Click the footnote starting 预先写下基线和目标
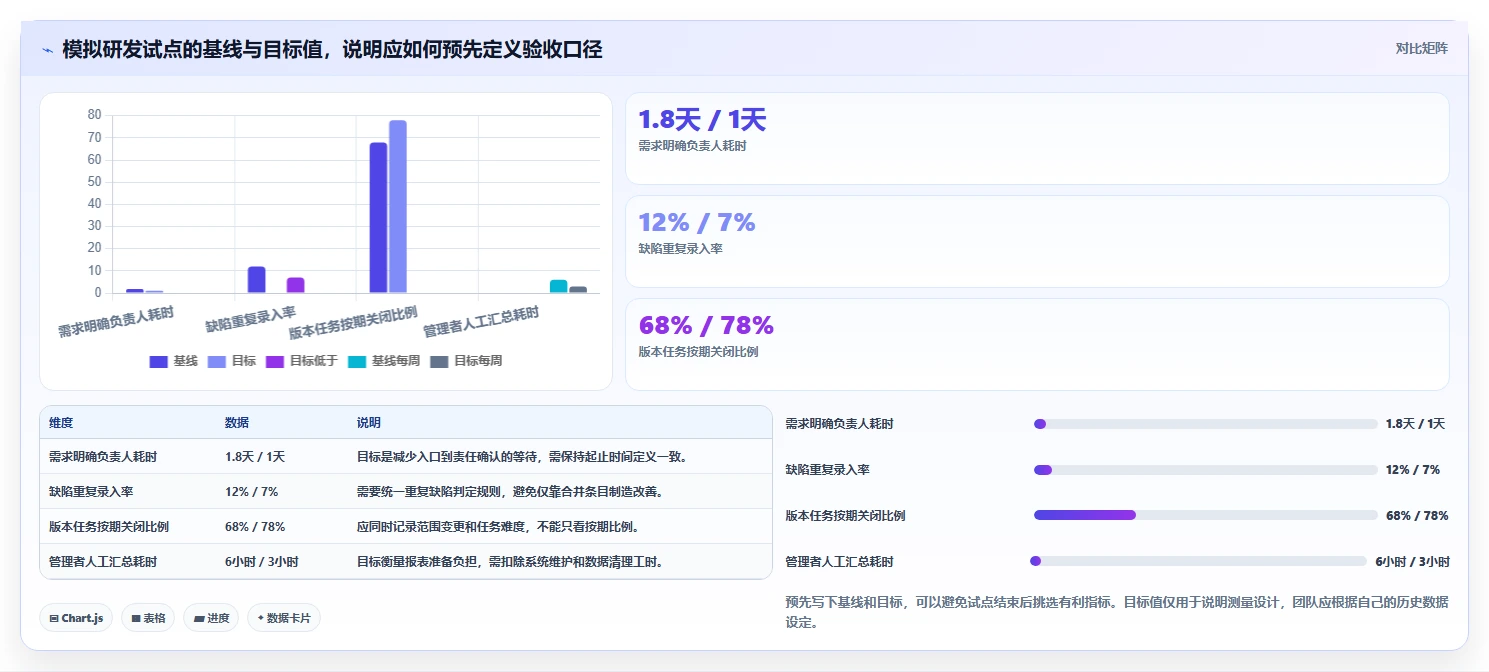 click(x=1117, y=612)
